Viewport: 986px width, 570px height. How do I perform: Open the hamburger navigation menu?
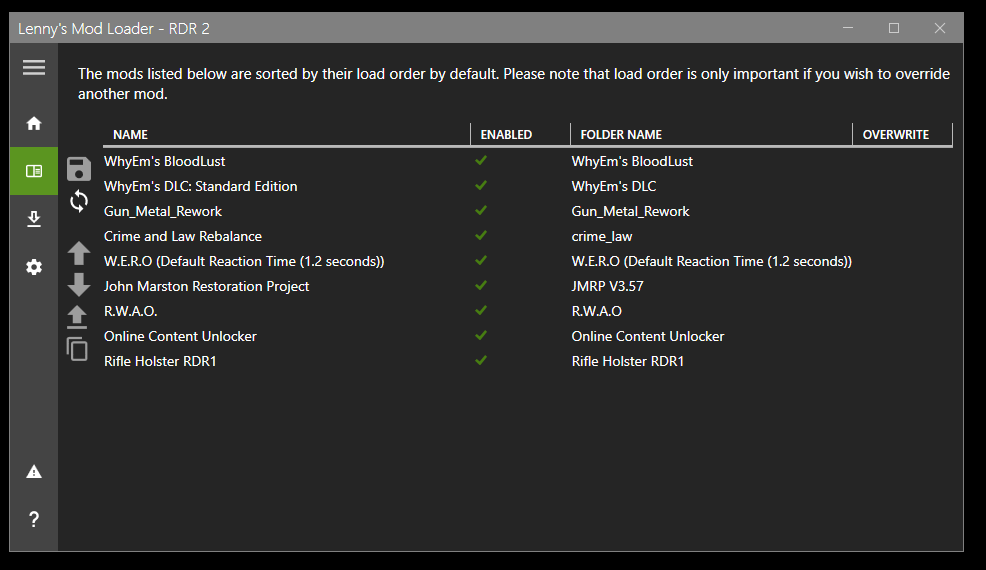pos(34,68)
